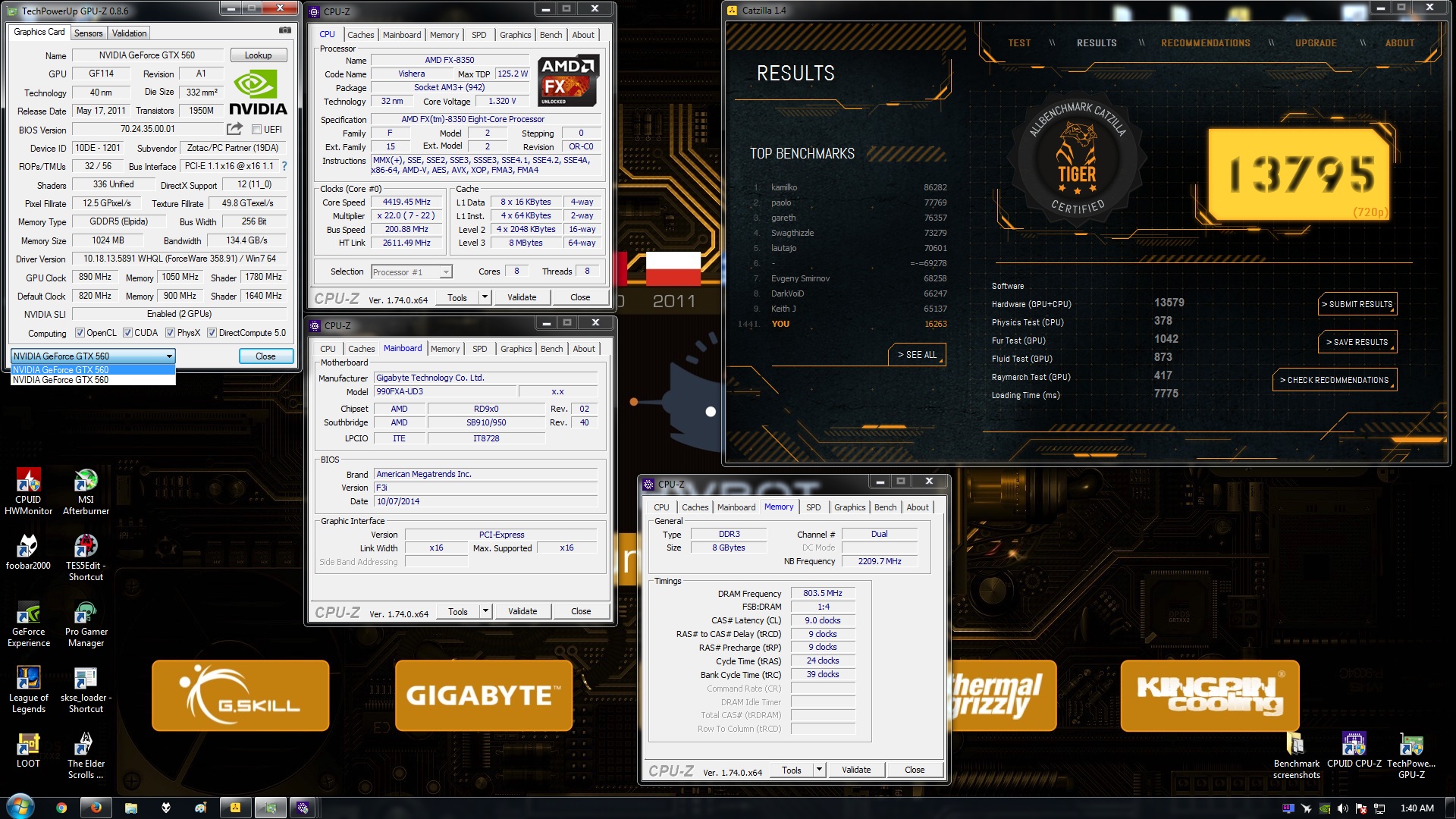The height and width of the screenshot is (819, 1456).
Task: Open the Processor #1 selection dropdown
Action: click(x=412, y=272)
